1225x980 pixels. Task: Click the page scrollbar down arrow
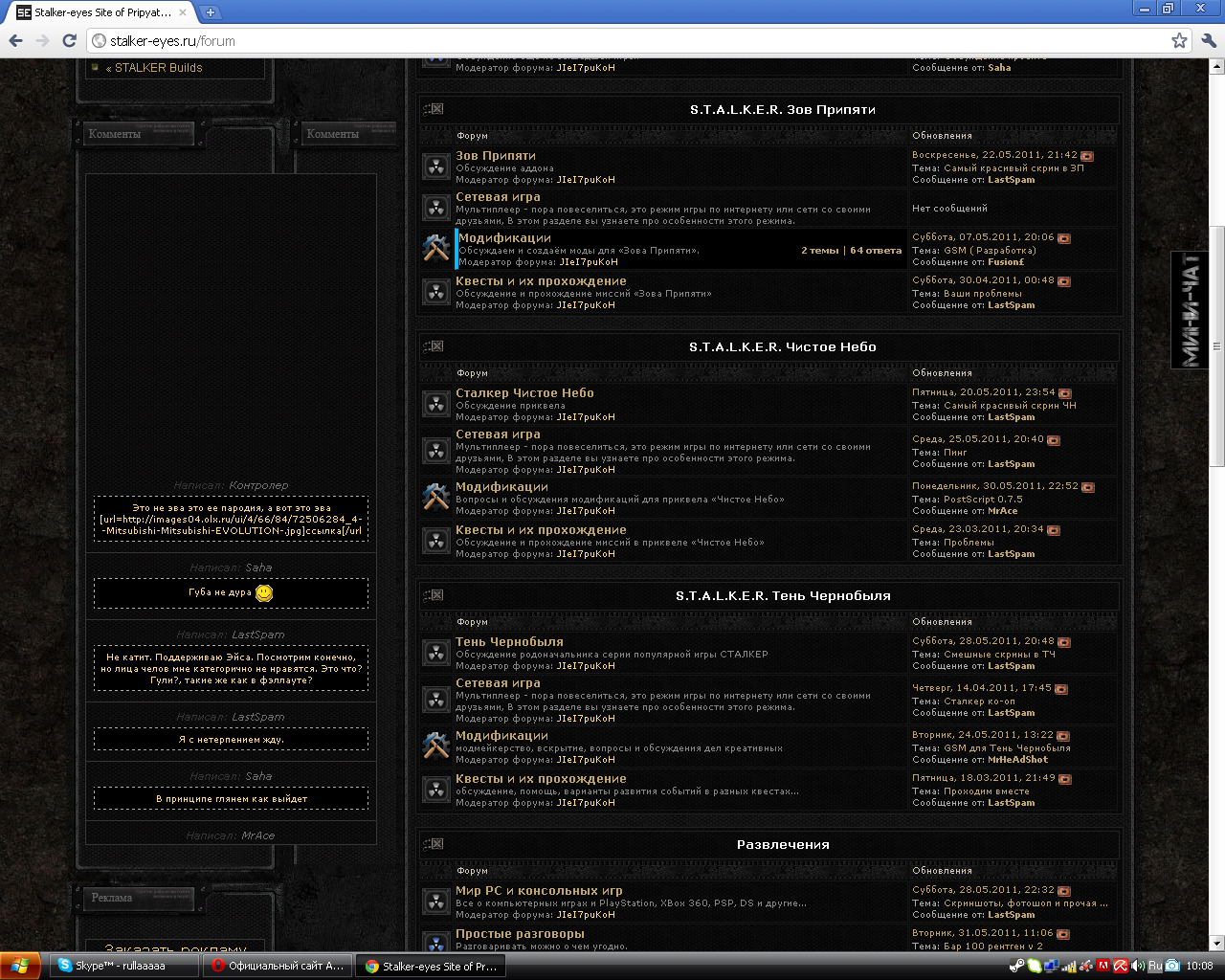[x=1217, y=943]
